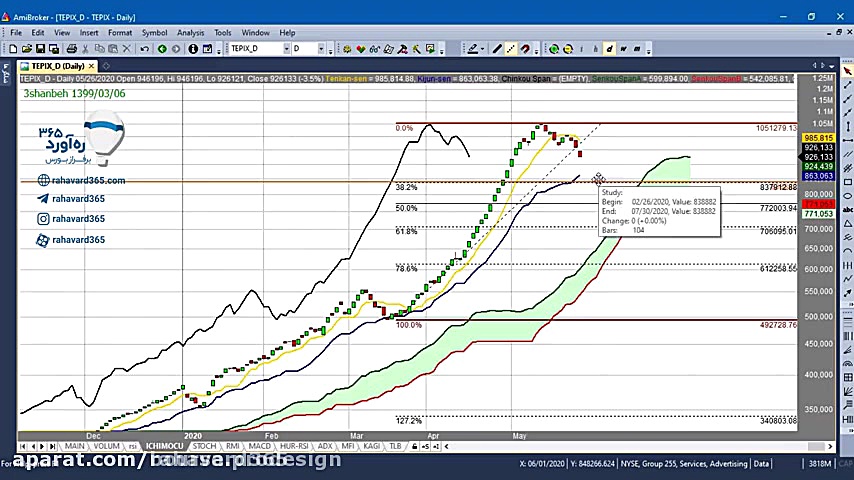Jump to last sheet tab with arrow button
The height and width of the screenshot is (480, 854).
[x=52, y=446]
